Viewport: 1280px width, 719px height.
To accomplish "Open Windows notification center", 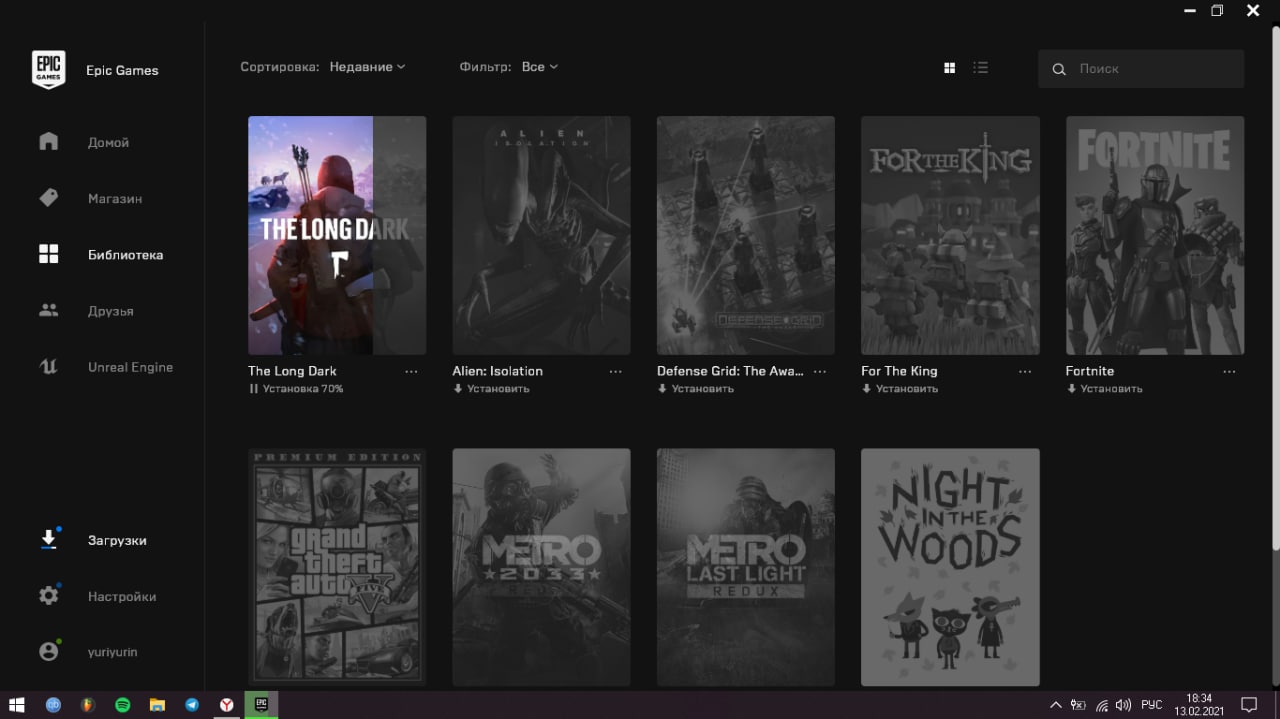I will point(1249,705).
